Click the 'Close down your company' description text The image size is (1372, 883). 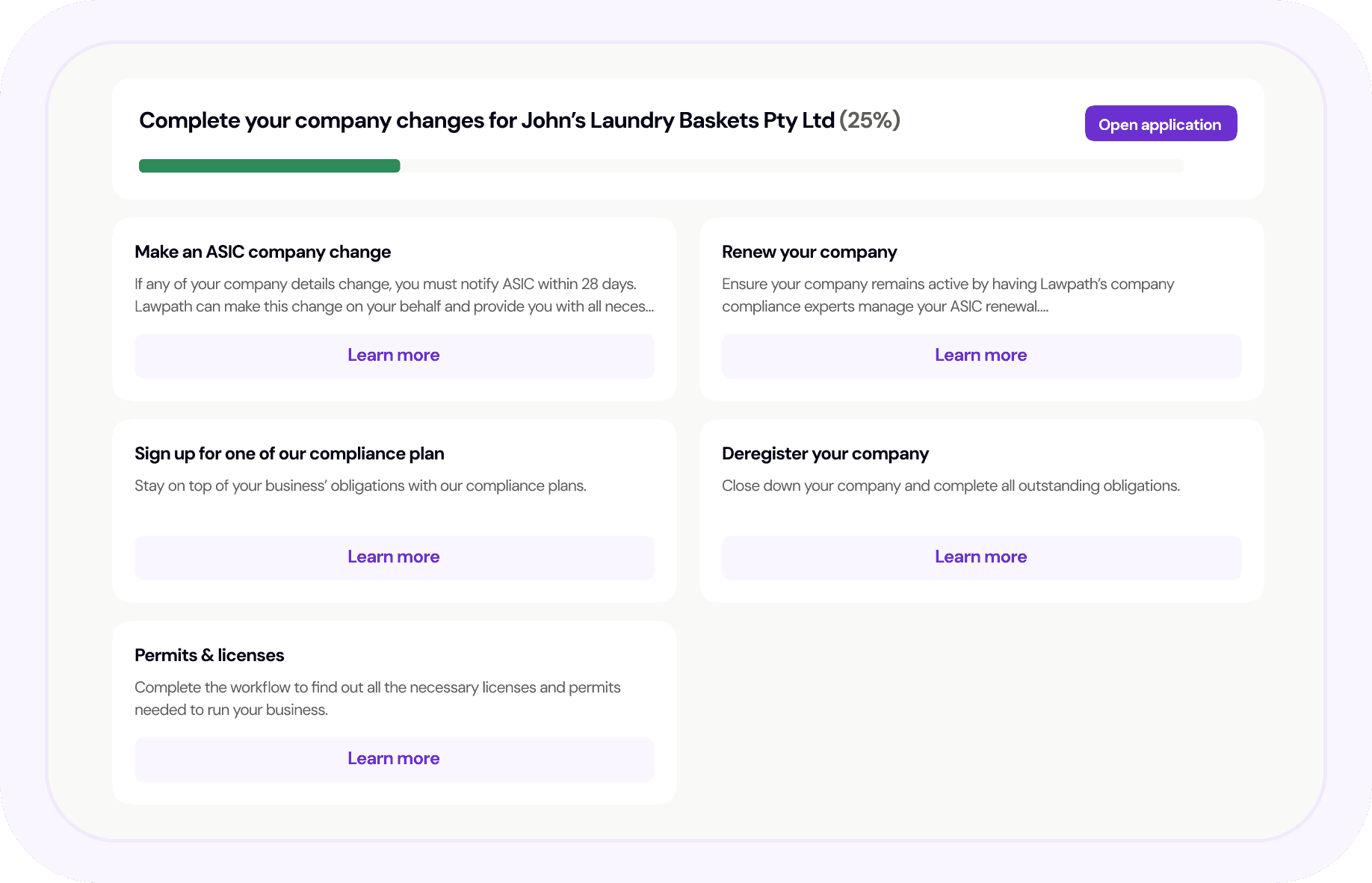coord(951,486)
